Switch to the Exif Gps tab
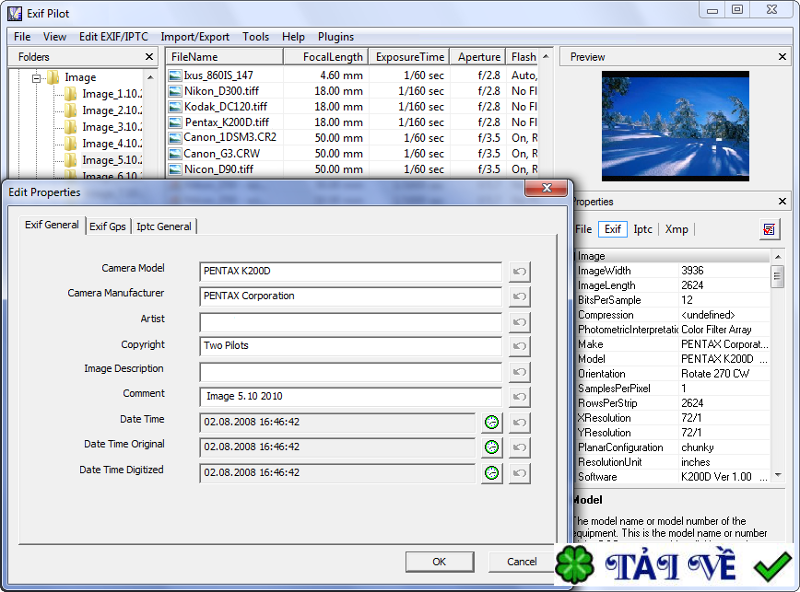 coord(108,227)
